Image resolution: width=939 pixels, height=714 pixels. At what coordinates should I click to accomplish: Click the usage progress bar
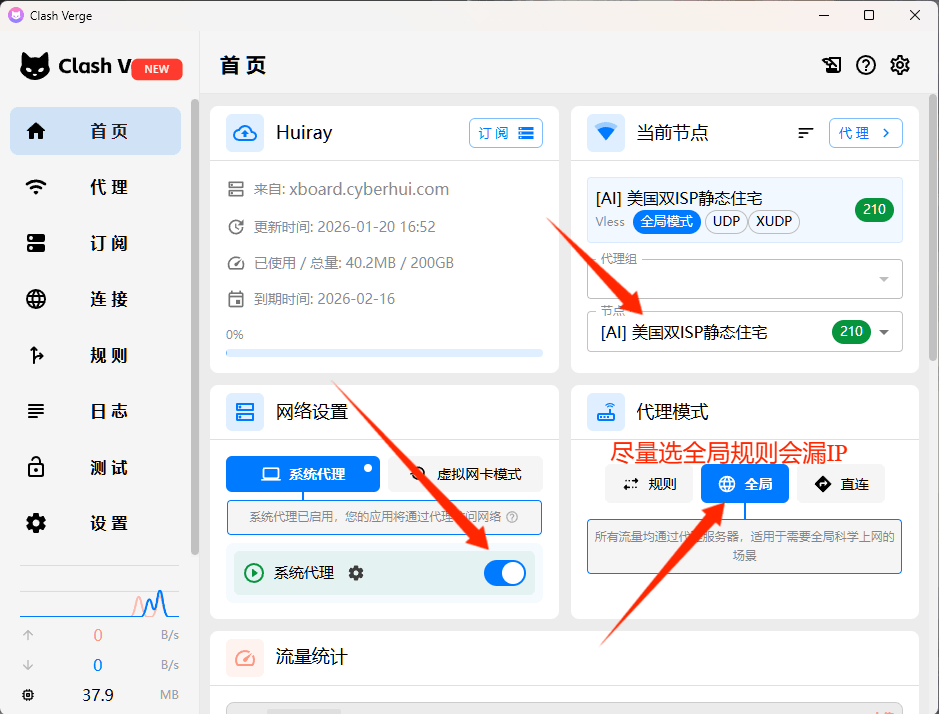(384, 353)
